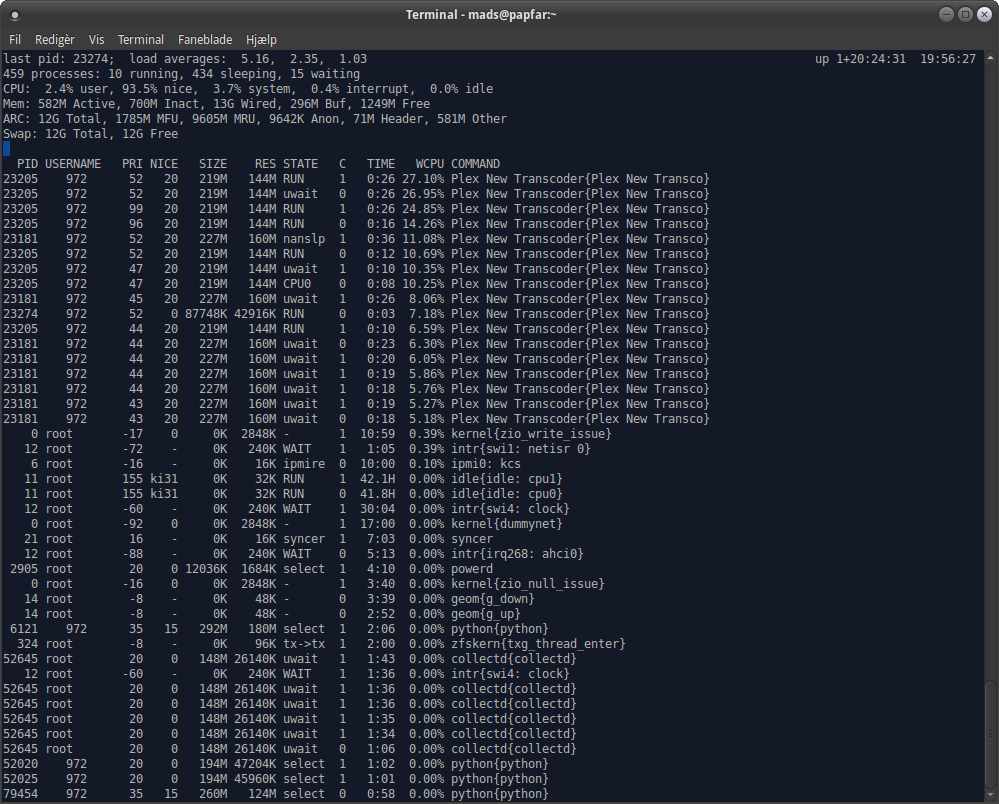Click the SIZE column header
Screen dimensions: 999x804
[213, 164]
